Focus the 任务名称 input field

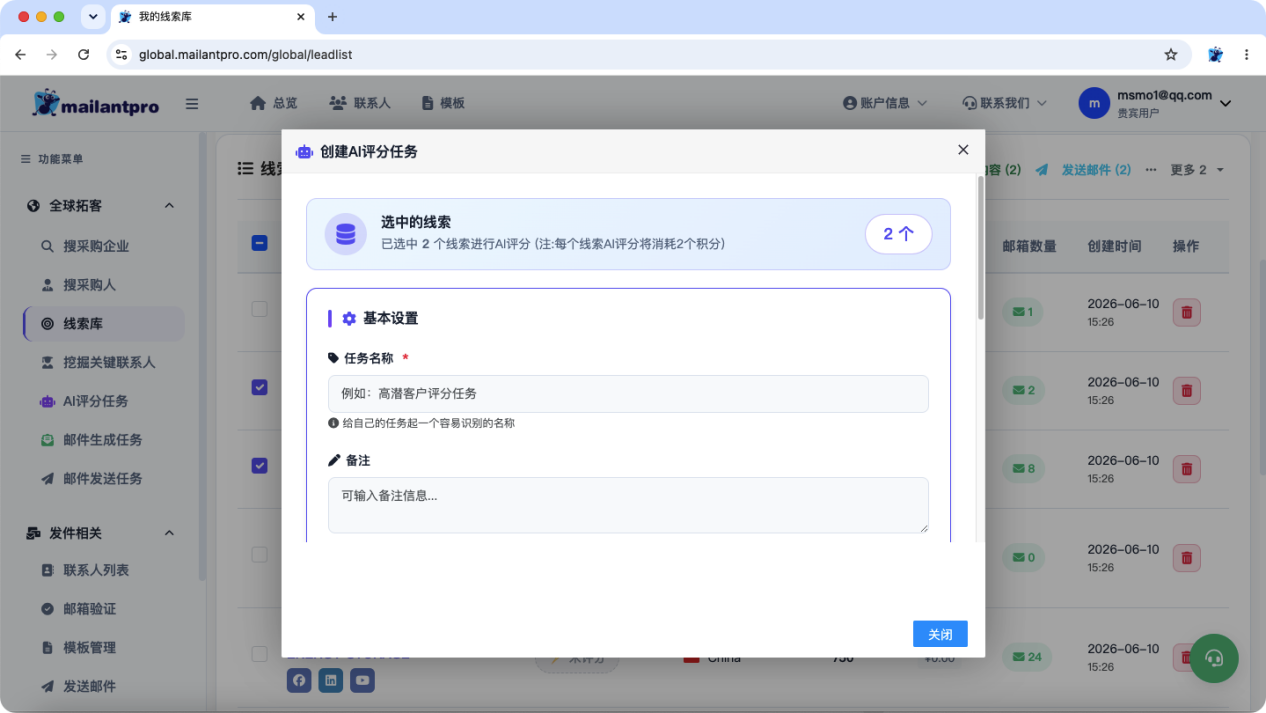click(628, 394)
